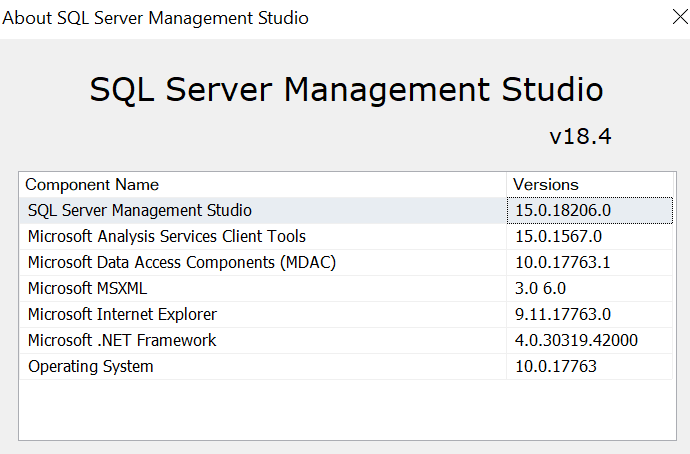Screen dimensions: 690x454
Task: Click the Versions column header
Action: (590, 185)
